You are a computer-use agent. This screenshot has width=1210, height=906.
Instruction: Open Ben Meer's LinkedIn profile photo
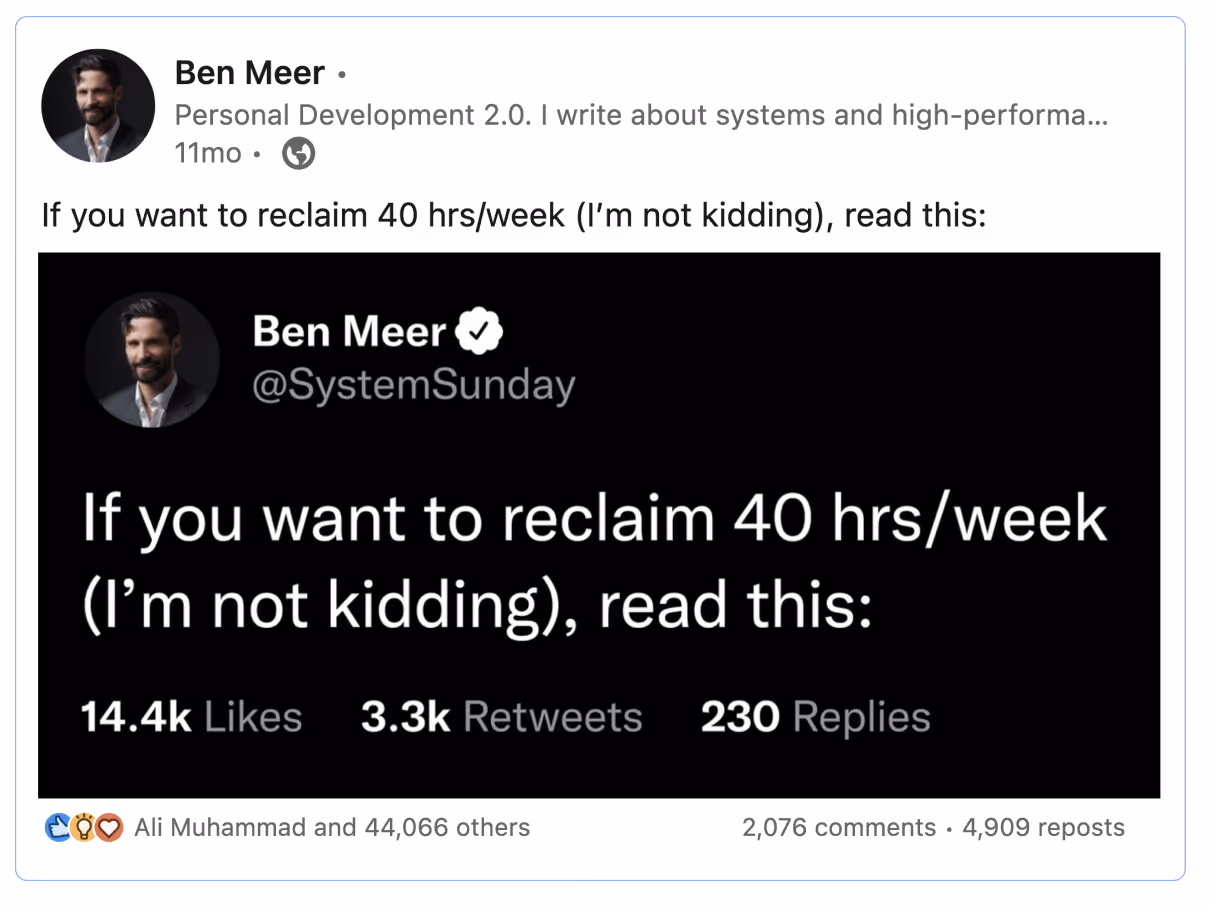point(98,106)
